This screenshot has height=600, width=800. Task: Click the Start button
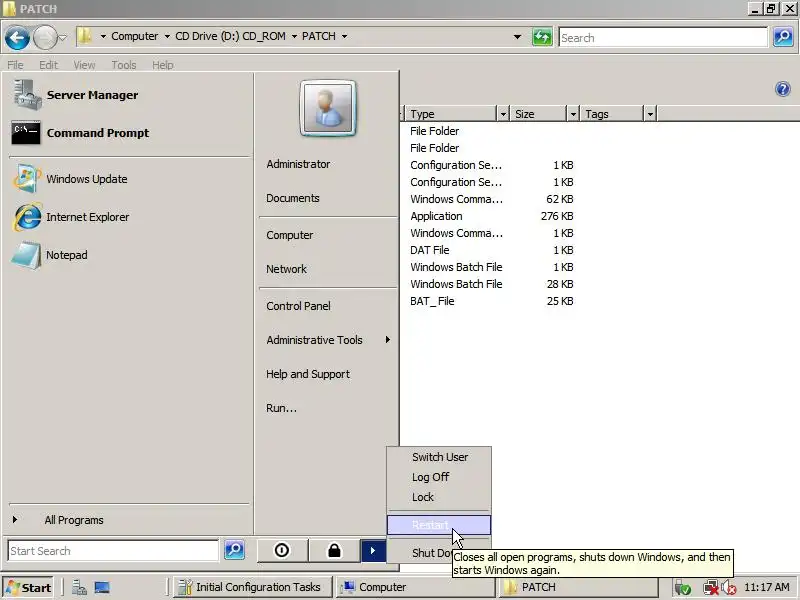(29, 588)
